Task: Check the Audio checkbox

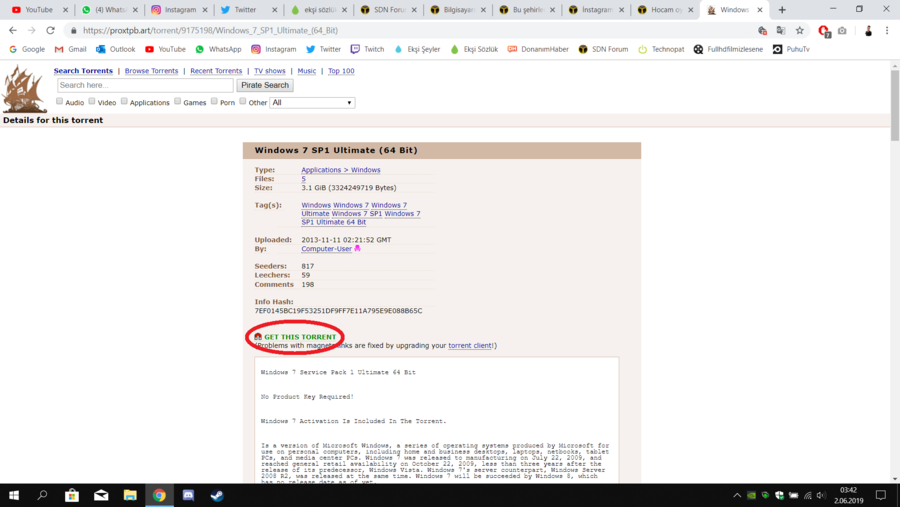Action: (59, 101)
